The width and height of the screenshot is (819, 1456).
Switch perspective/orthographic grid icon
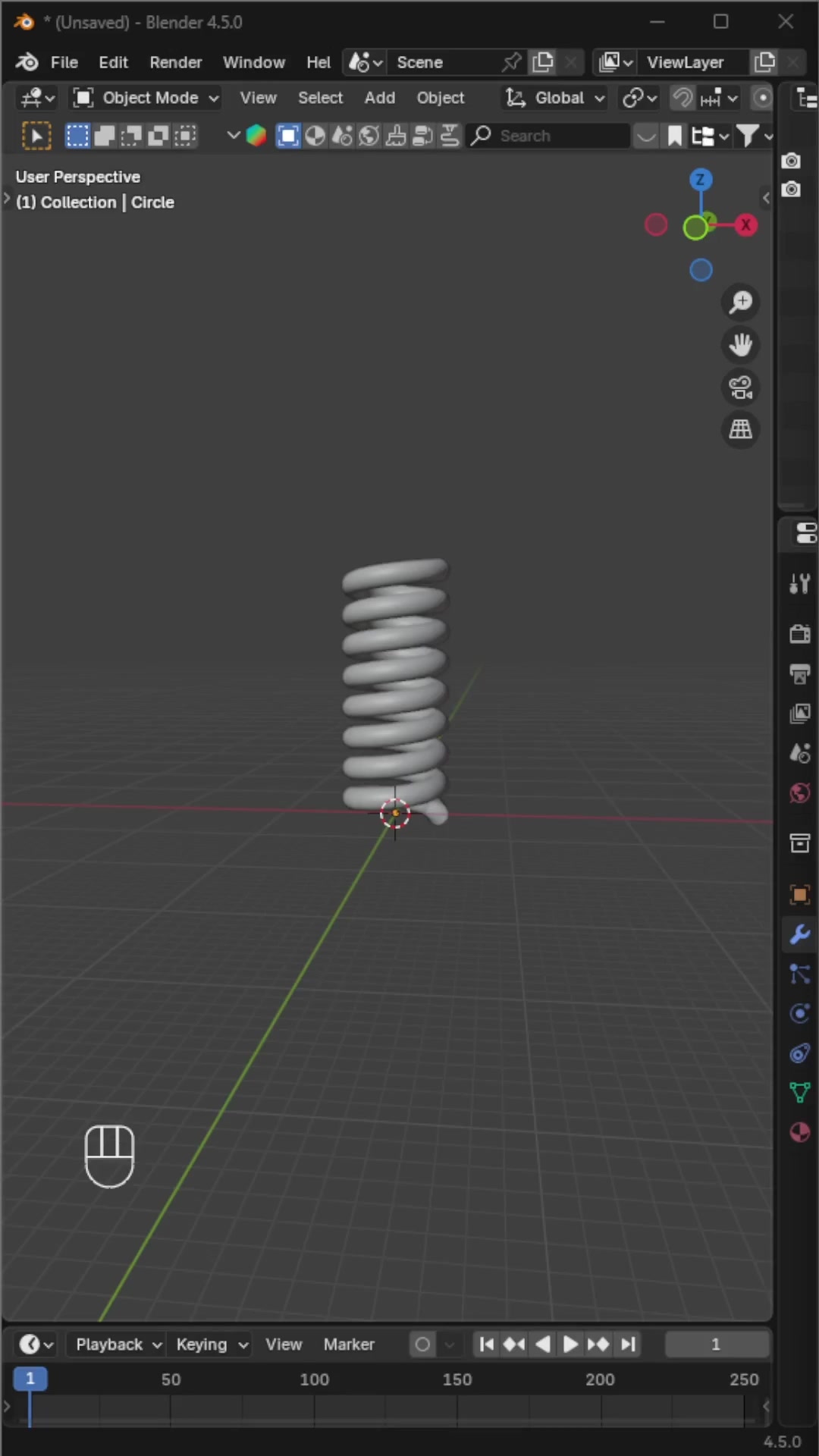coord(740,430)
